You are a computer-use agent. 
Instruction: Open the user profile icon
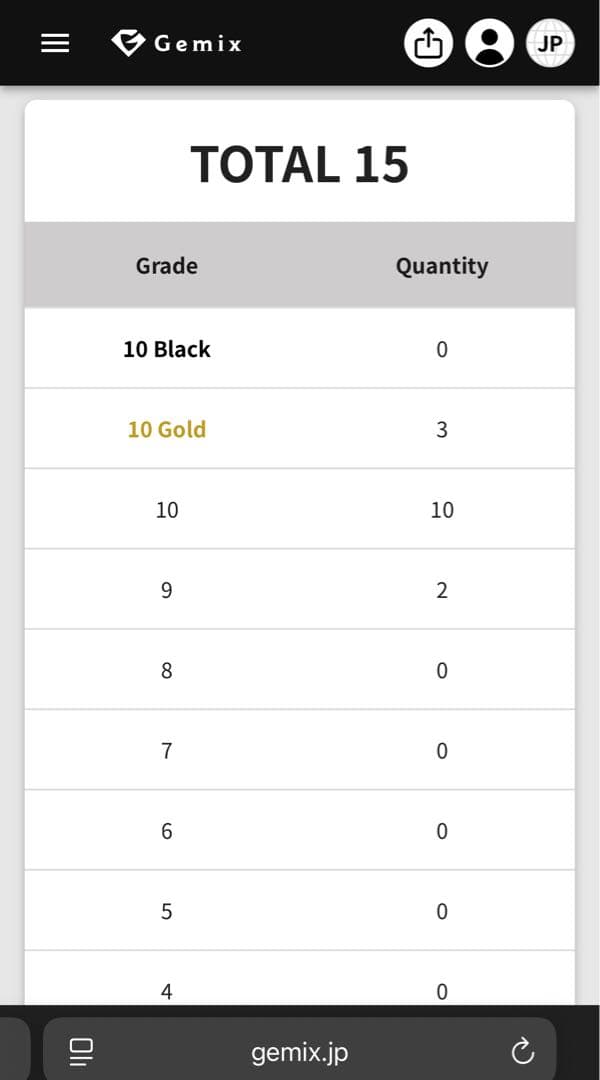pyautogui.click(x=489, y=43)
